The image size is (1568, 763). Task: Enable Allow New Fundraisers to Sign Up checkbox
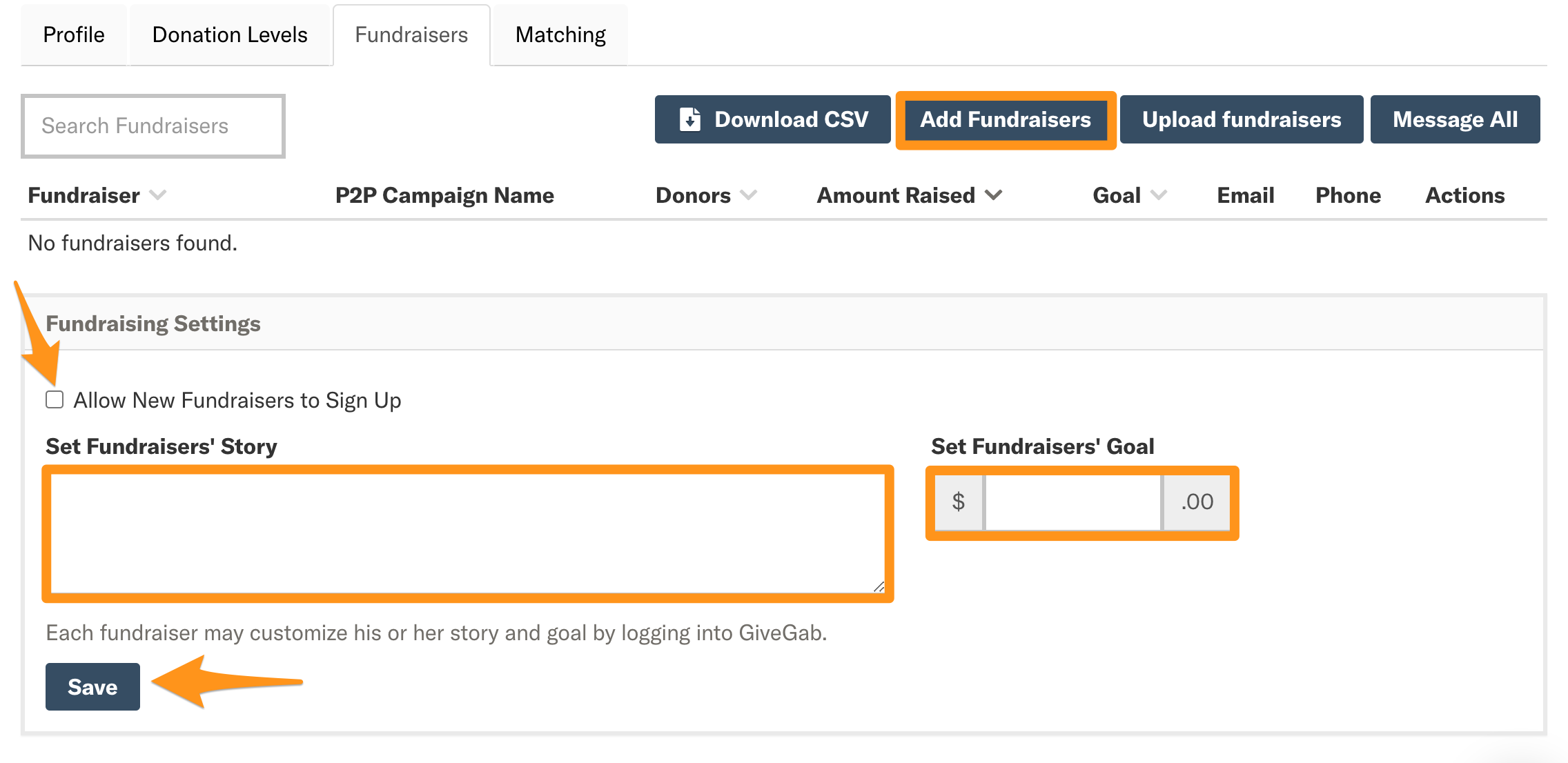[55, 399]
